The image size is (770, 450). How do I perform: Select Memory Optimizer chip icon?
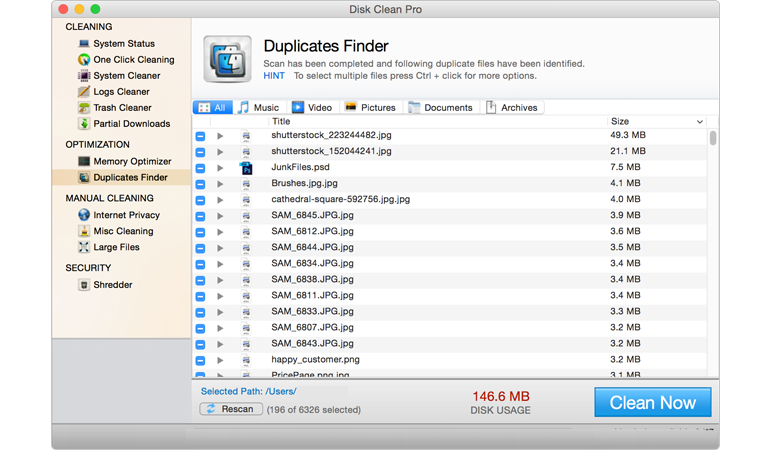[84, 161]
